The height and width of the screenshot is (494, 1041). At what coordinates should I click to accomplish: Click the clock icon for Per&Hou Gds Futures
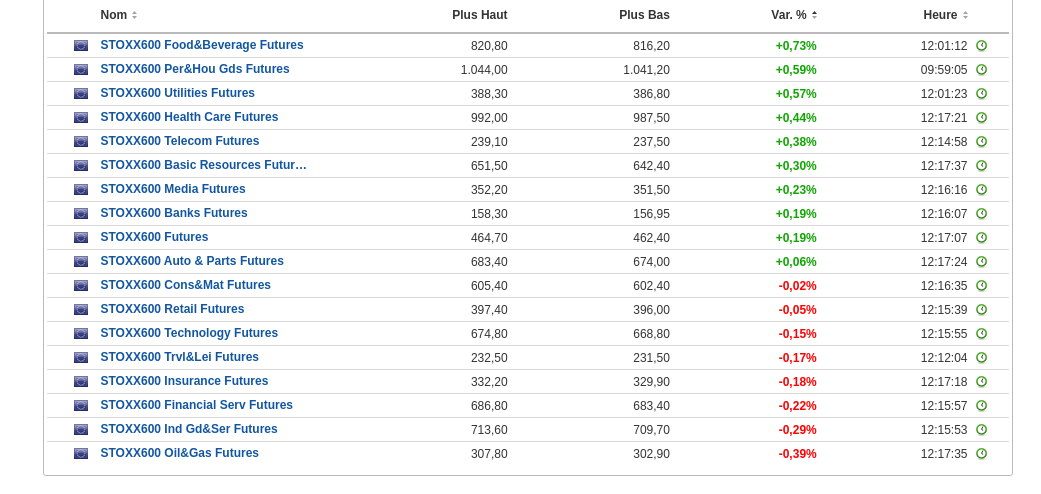pos(981,70)
